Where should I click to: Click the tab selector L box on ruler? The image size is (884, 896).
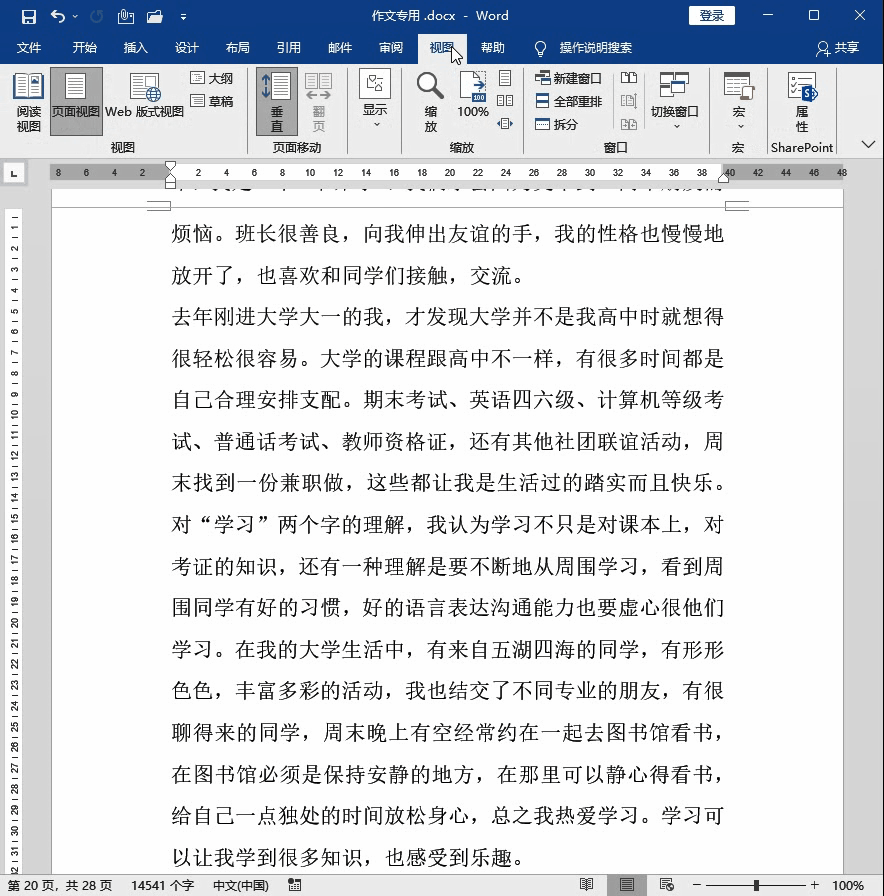[14, 173]
